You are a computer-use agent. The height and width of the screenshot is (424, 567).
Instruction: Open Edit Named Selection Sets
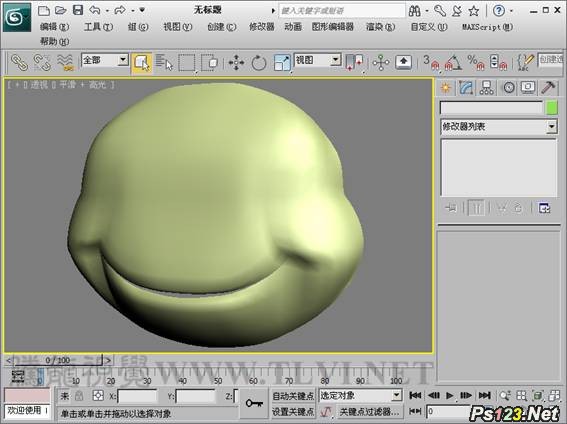[525, 63]
